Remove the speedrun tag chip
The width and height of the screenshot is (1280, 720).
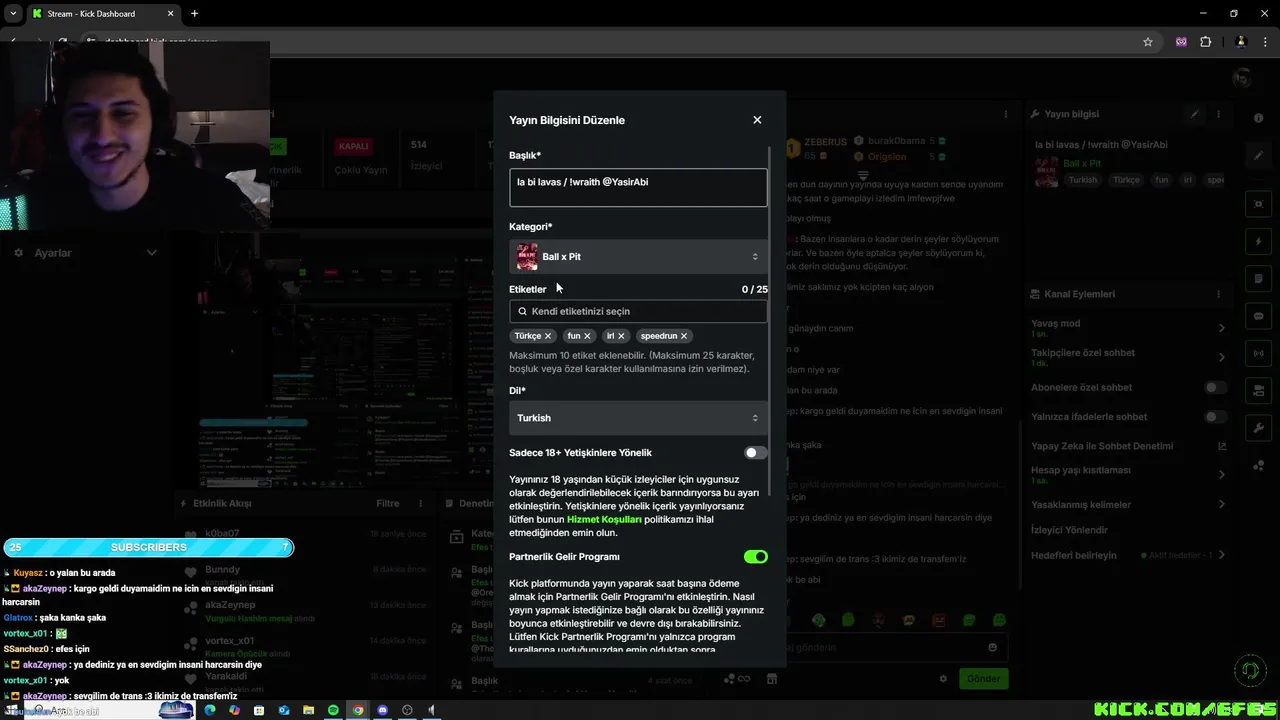coord(684,336)
